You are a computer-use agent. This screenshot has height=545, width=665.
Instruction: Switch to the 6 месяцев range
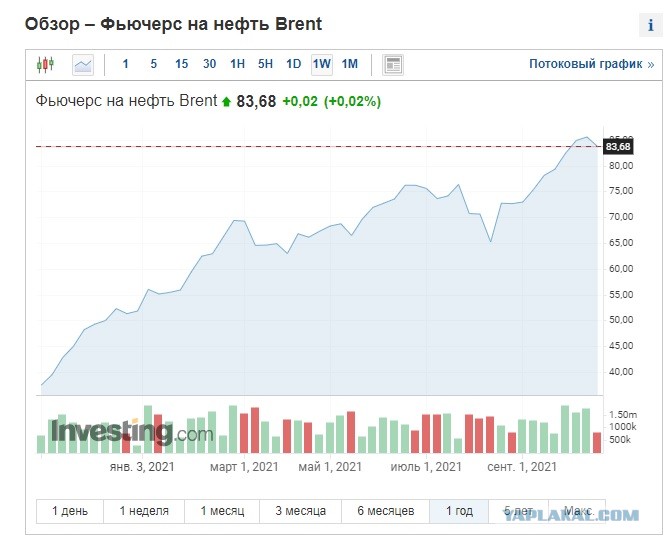pyautogui.click(x=386, y=511)
